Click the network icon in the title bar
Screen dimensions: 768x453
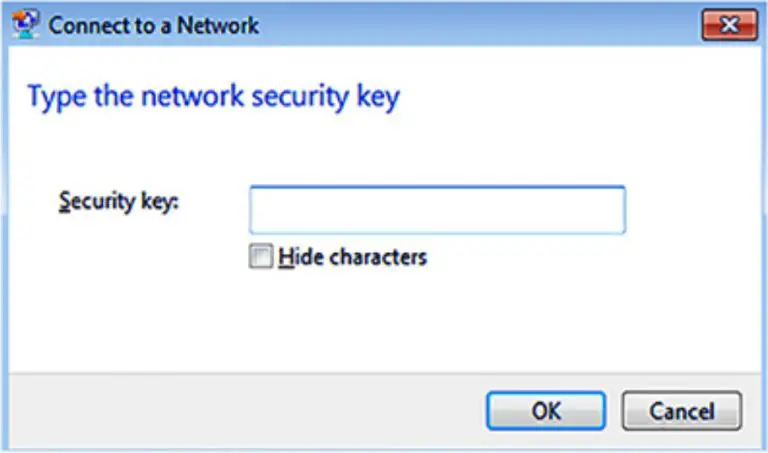(25, 24)
